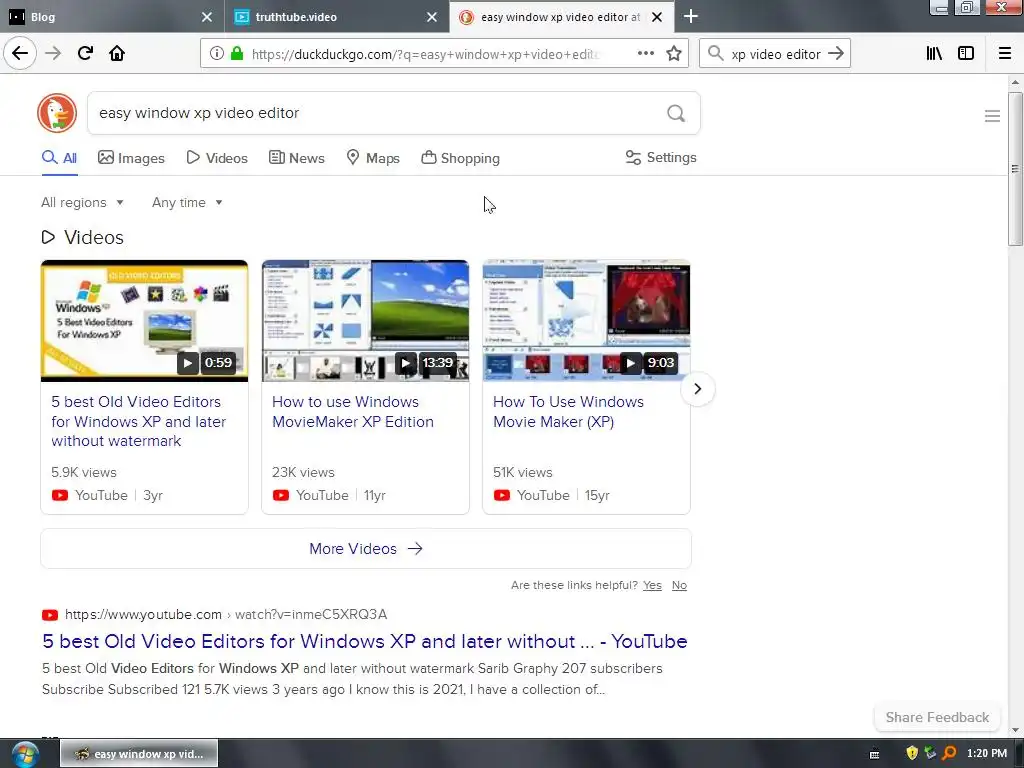Answer No to links helpful

pyautogui.click(x=679, y=585)
